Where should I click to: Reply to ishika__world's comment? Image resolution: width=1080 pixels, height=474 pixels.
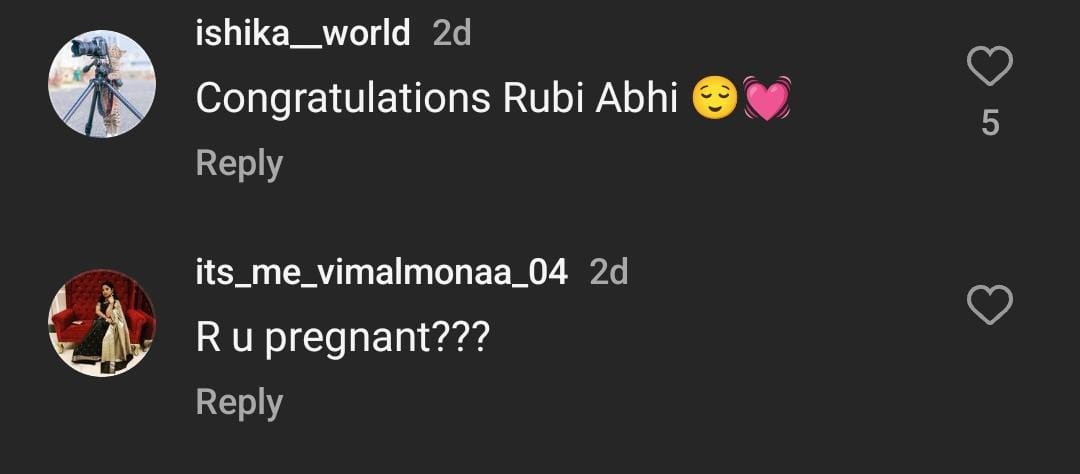[x=239, y=163]
